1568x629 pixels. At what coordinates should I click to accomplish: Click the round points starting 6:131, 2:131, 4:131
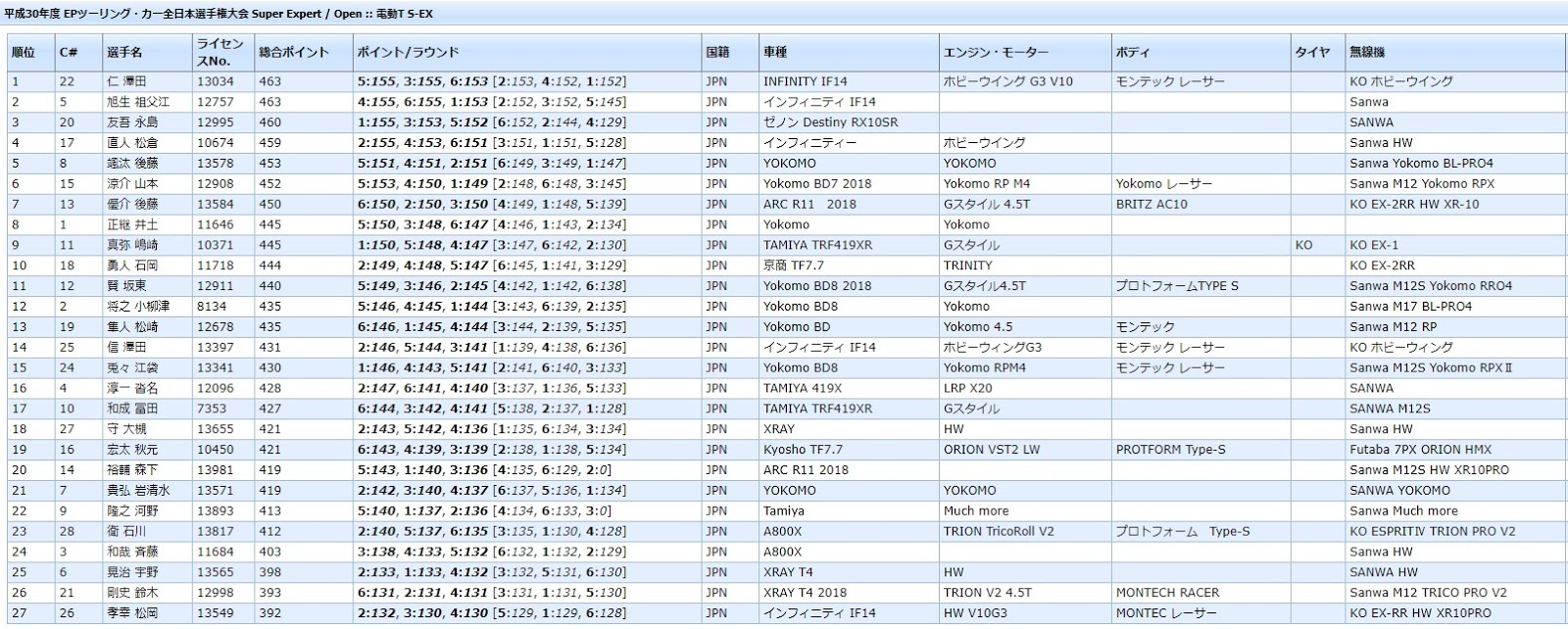[x=491, y=593]
